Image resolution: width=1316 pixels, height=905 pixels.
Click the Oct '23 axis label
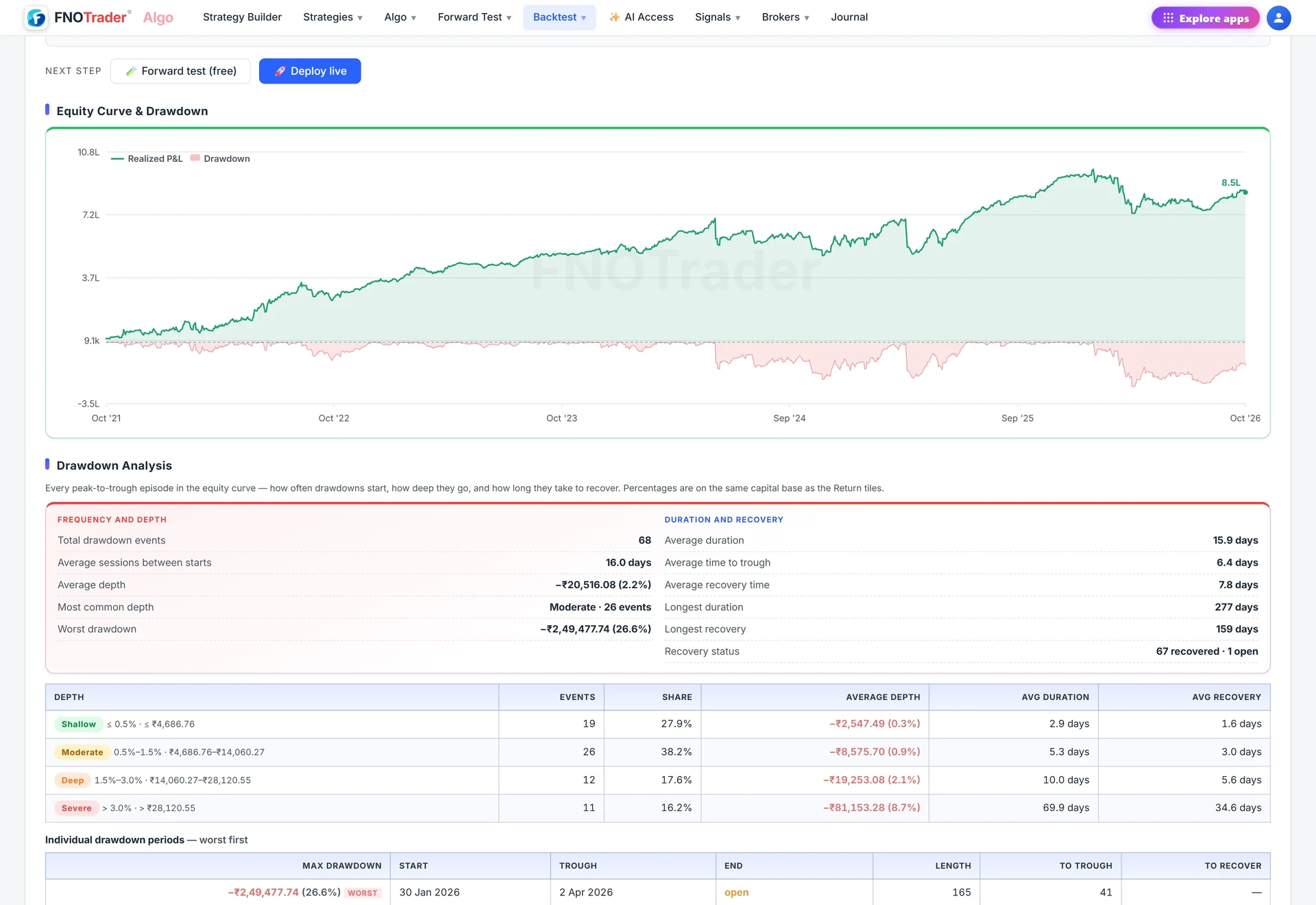tap(561, 418)
